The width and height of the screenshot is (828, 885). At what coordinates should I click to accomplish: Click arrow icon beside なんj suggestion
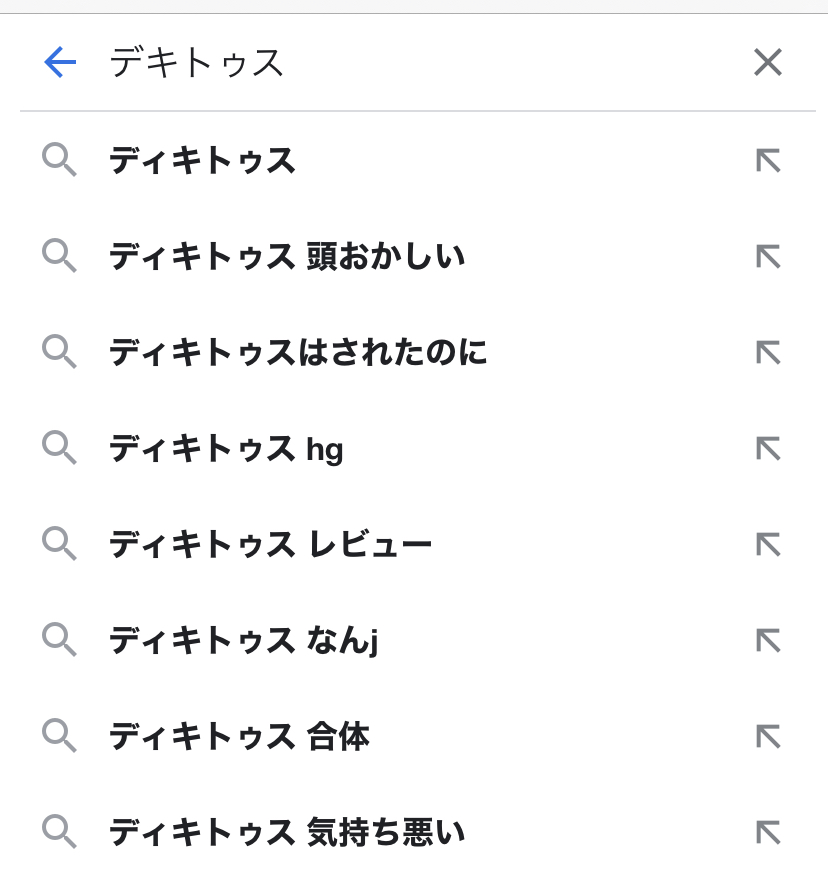767,640
